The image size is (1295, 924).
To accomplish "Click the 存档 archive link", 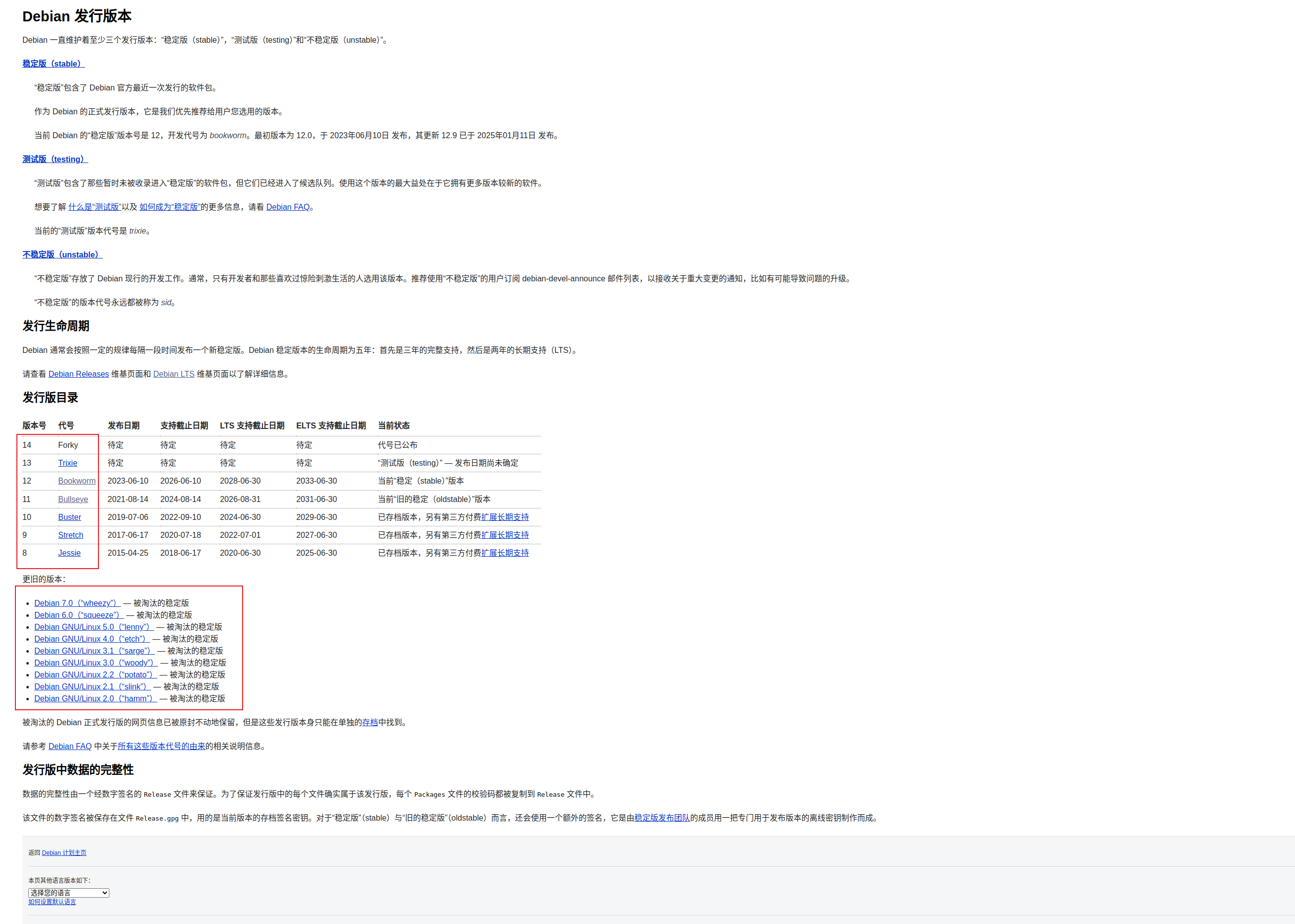I will pos(370,723).
